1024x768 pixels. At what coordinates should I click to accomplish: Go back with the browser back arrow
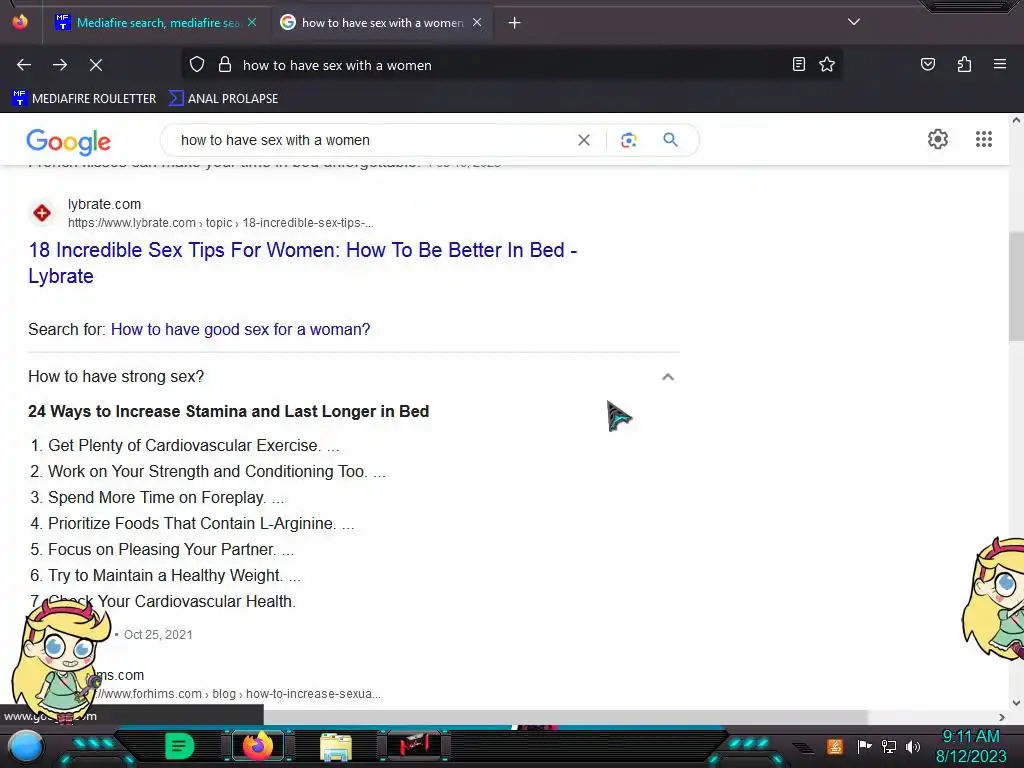pyautogui.click(x=24, y=65)
